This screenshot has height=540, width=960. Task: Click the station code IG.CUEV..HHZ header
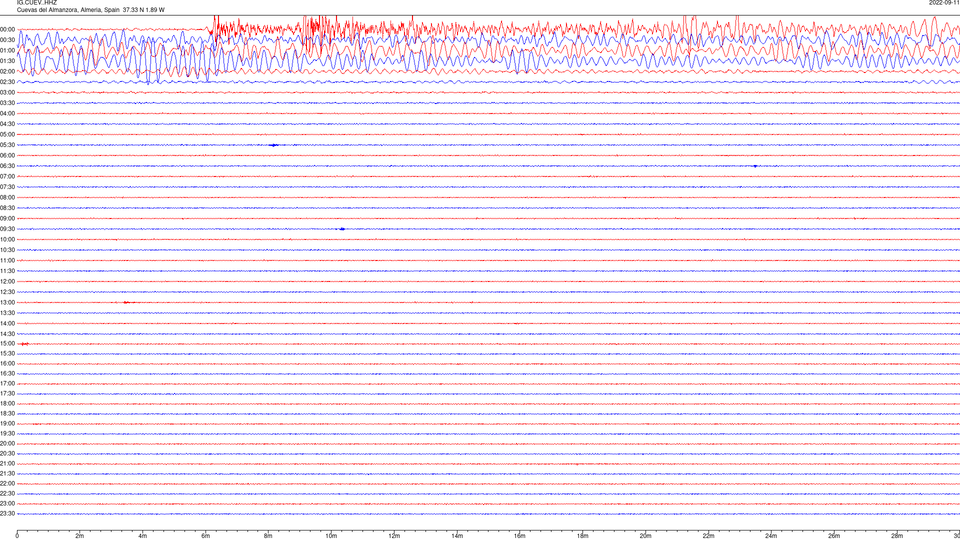[x=37, y=2]
